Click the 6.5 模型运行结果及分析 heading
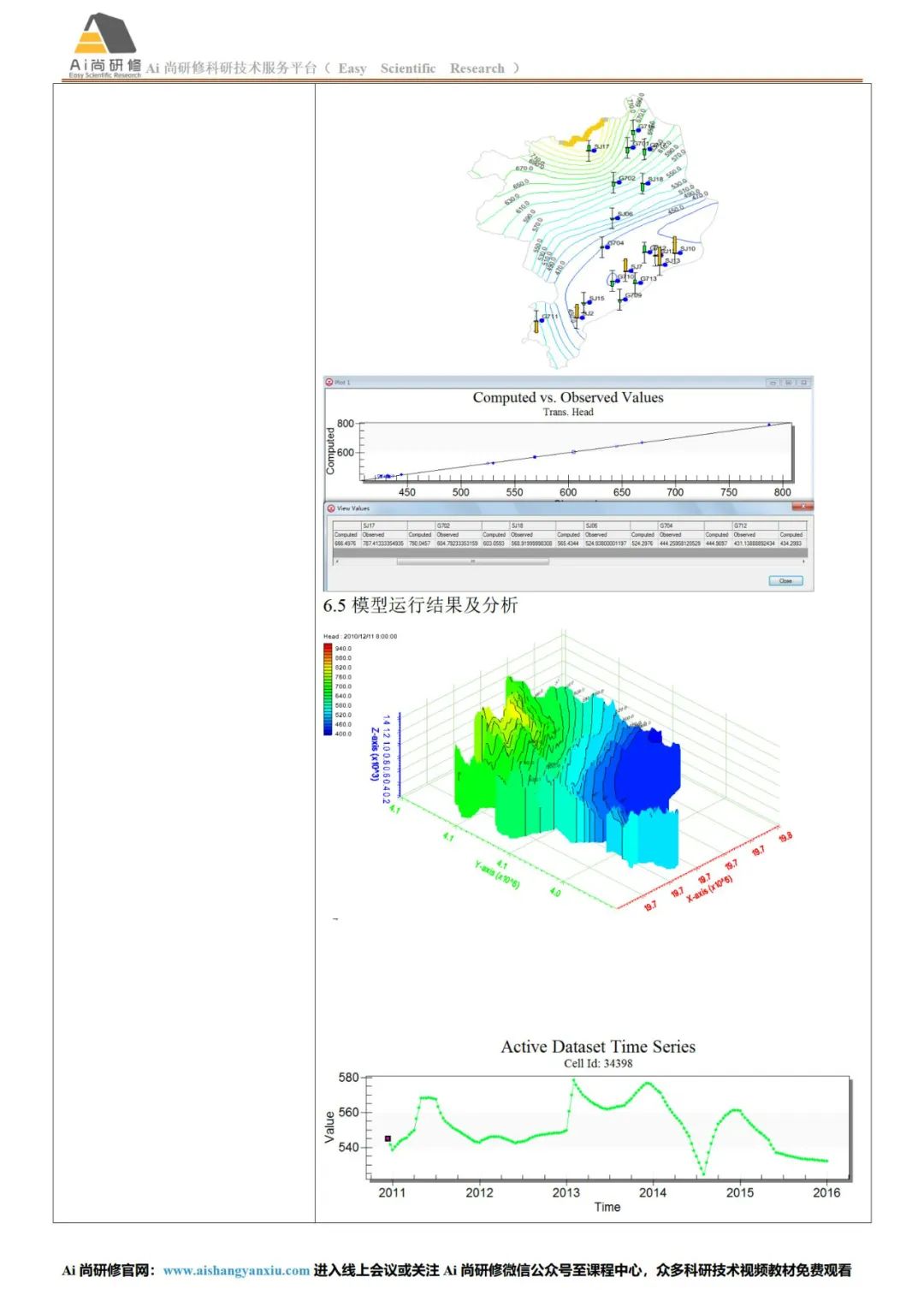 tap(420, 605)
